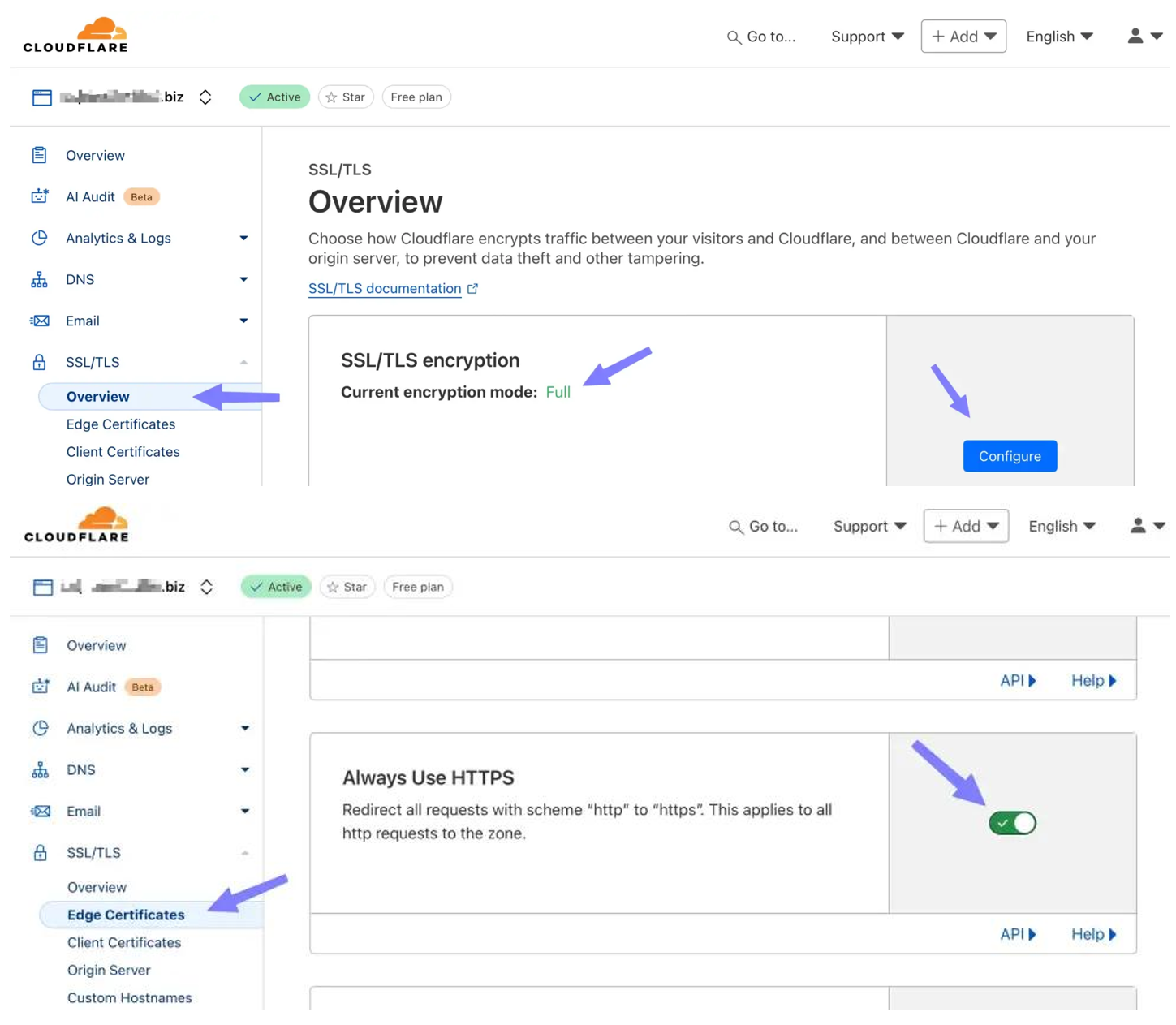Click the bottom screenshot's Go to search icon
This screenshot has height=1025, width=1176.
point(736,528)
